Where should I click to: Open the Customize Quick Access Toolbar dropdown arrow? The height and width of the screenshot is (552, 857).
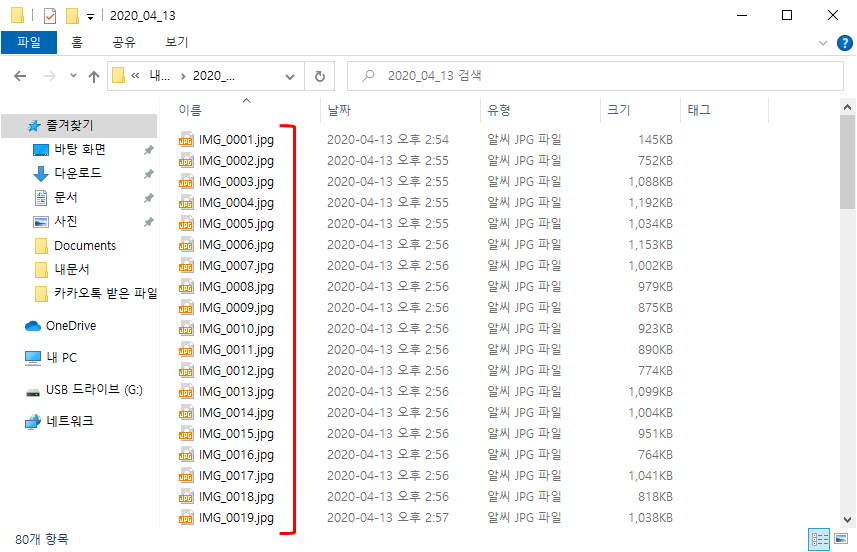[x=91, y=17]
